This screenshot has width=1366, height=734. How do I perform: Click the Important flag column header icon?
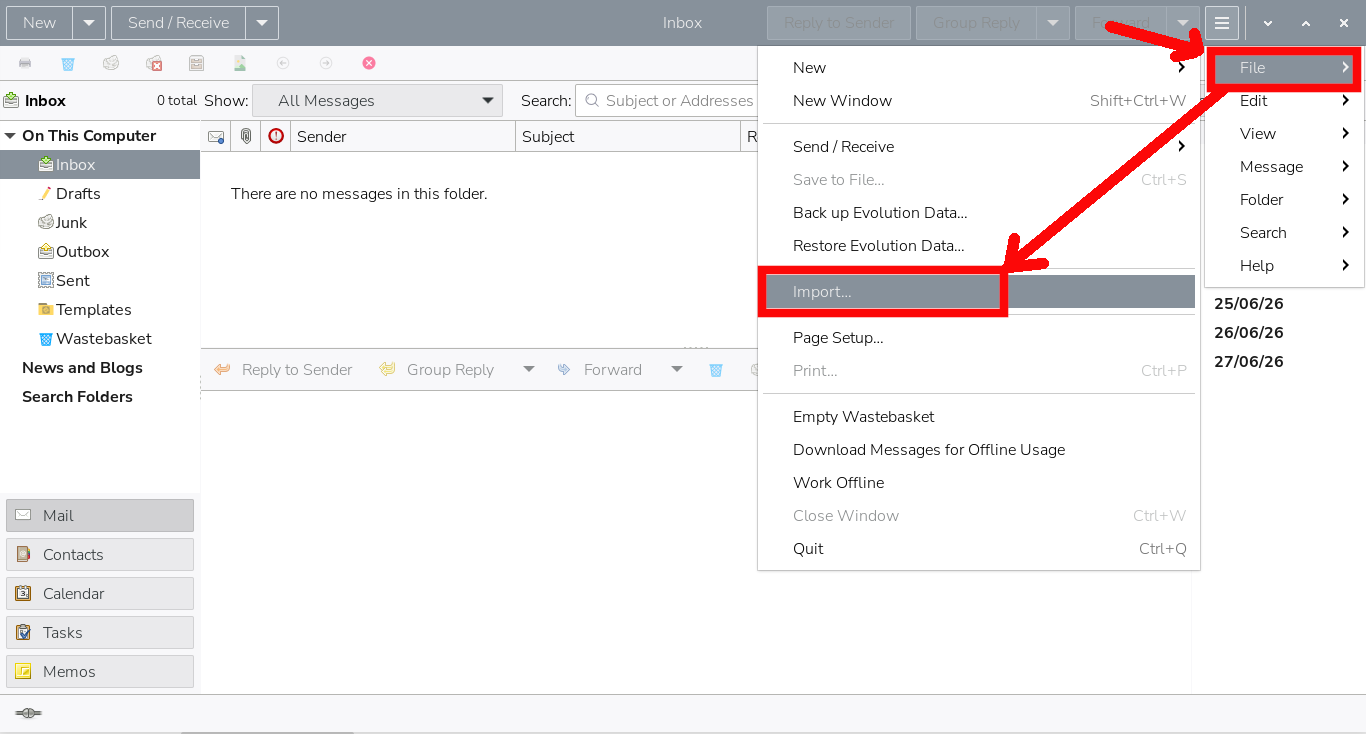[x=276, y=136]
